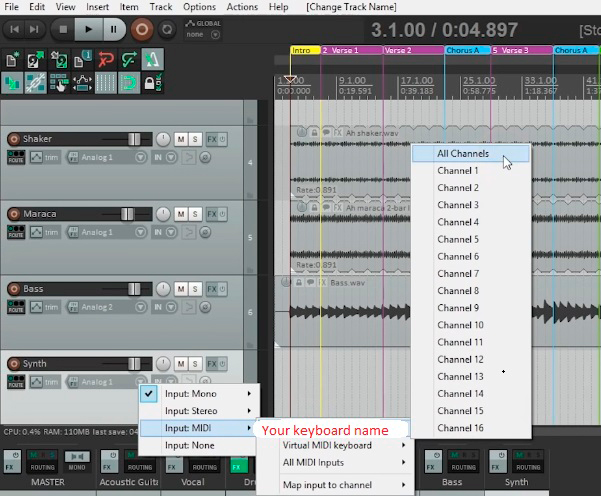Choose Channel 1 in the MIDI channel list

[x=471, y=171]
